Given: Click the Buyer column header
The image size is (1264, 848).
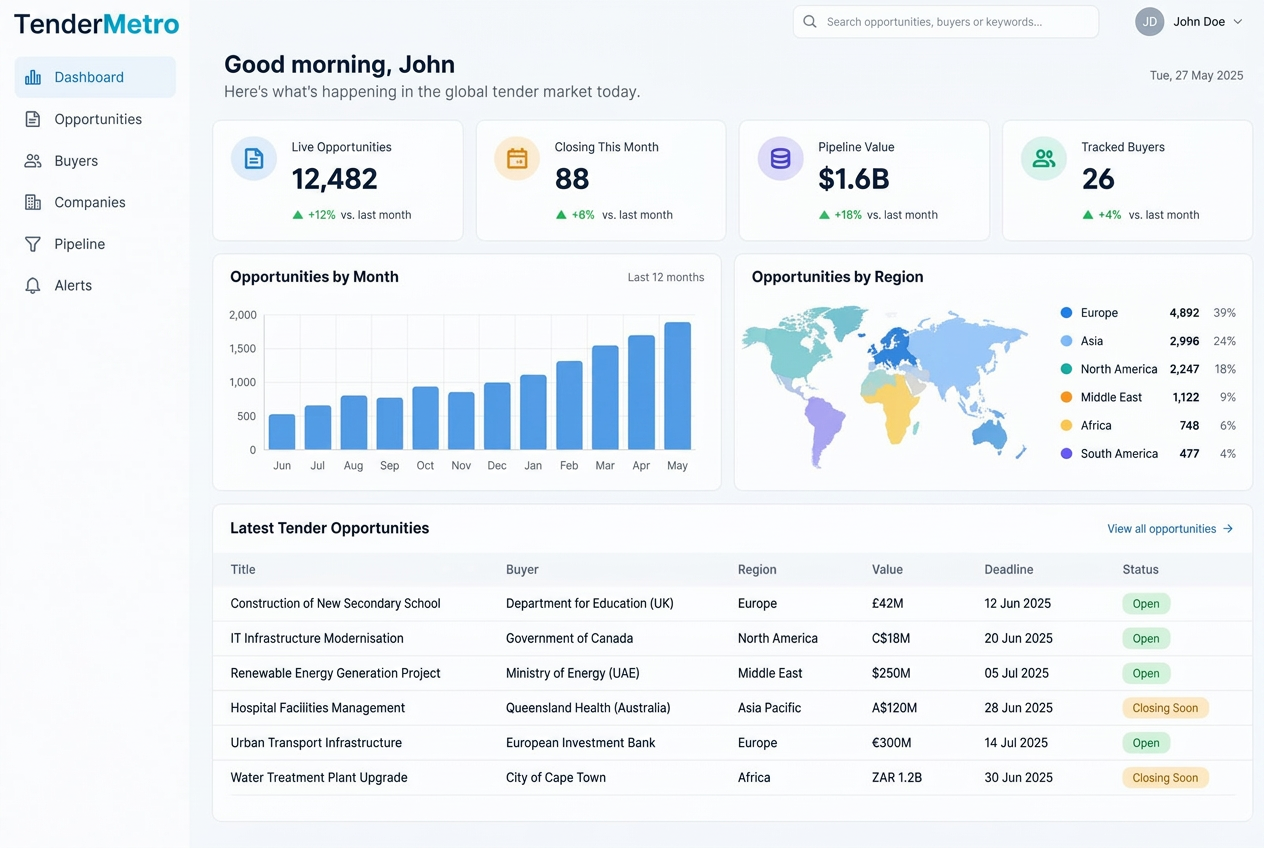Looking at the screenshot, I should 522,570.
